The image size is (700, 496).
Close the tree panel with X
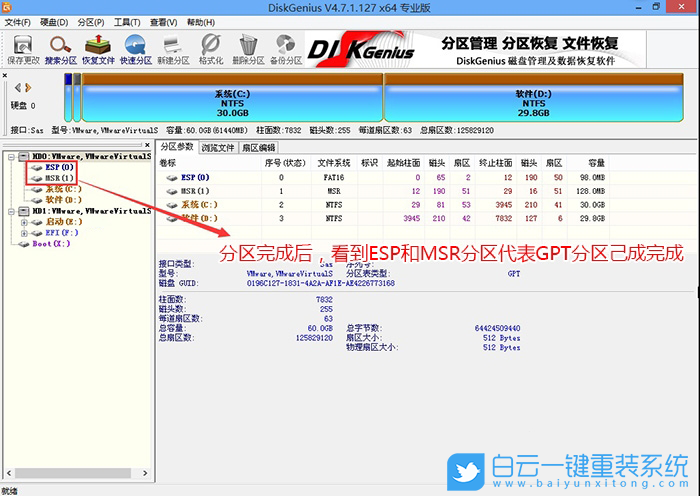(x=147, y=145)
